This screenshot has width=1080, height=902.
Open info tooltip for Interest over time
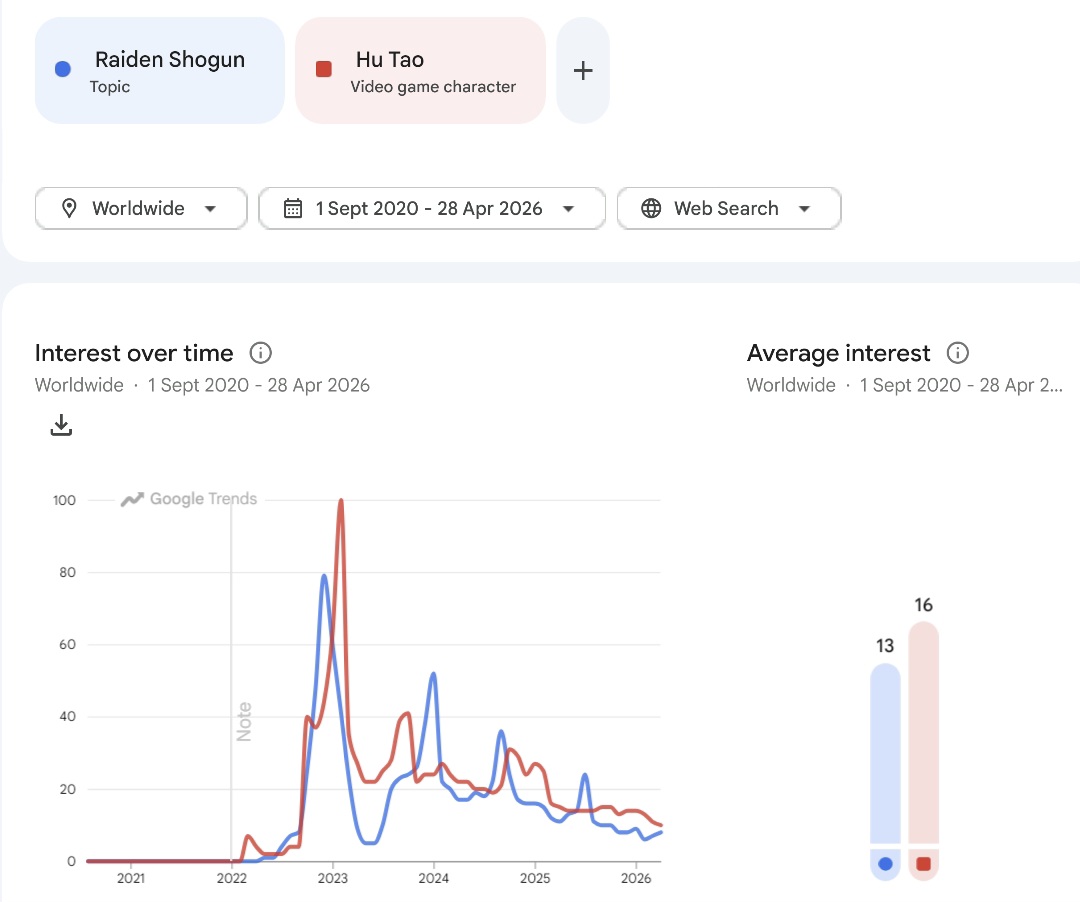click(260, 353)
